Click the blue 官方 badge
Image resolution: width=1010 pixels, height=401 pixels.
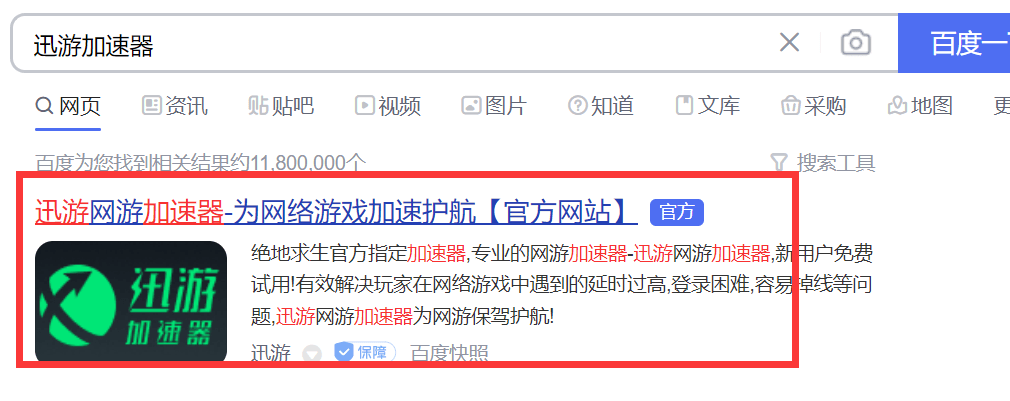tap(677, 212)
